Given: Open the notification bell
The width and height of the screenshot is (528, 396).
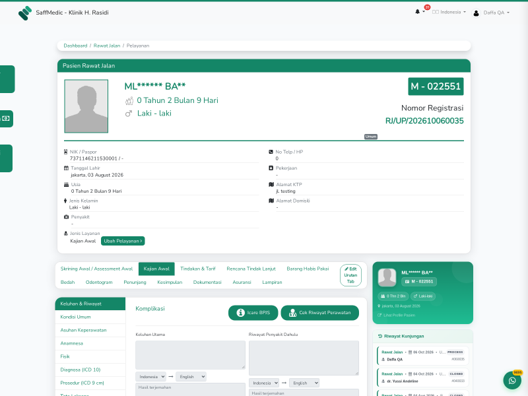Looking at the screenshot, I should tap(418, 12).
